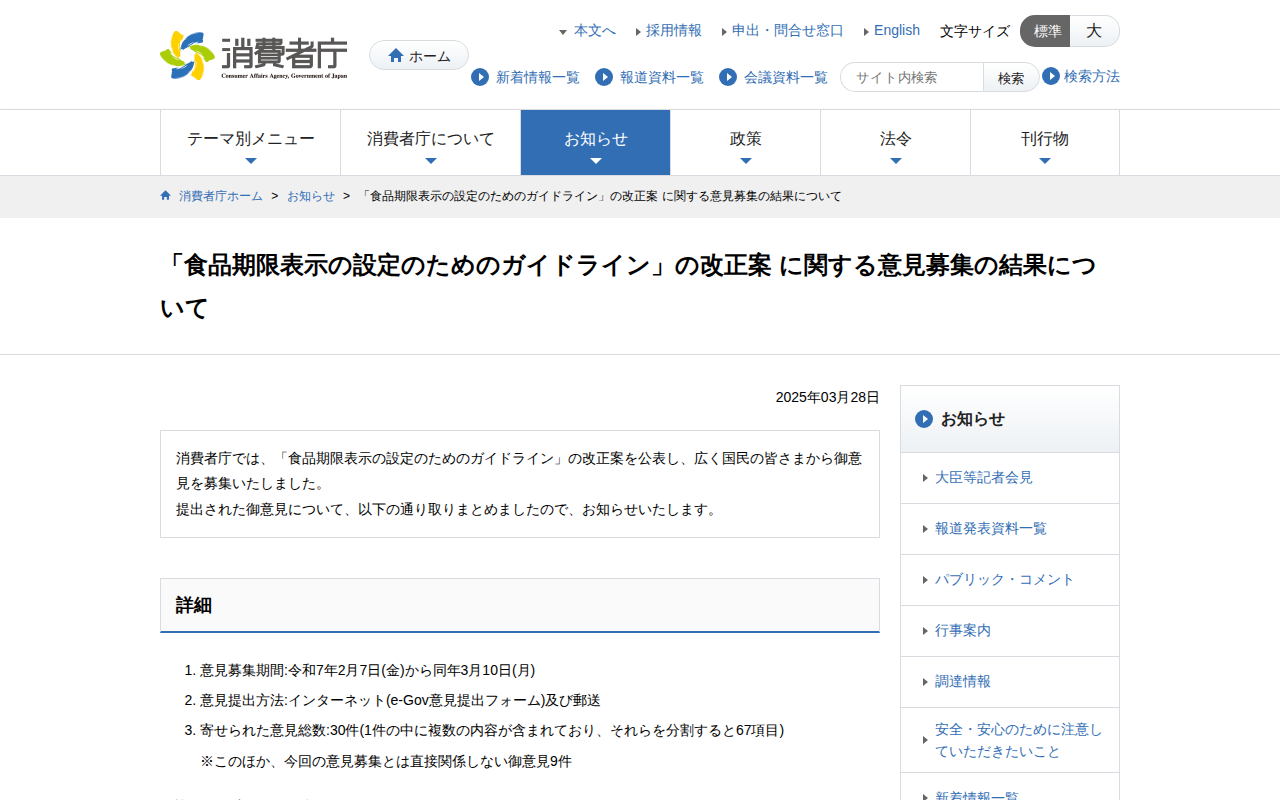This screenshot has width=1280, height=800.
Task: Click the arrow icon beside 新着情報一覧 in header
Action: coord(480,77)
